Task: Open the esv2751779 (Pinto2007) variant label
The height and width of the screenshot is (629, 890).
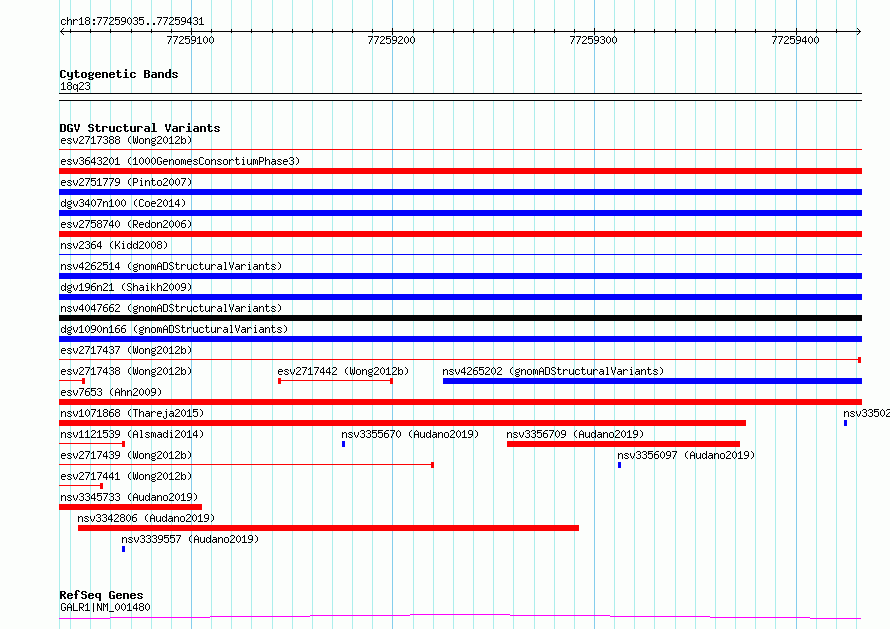Action: pyautogui.click(x=126, y=182)
